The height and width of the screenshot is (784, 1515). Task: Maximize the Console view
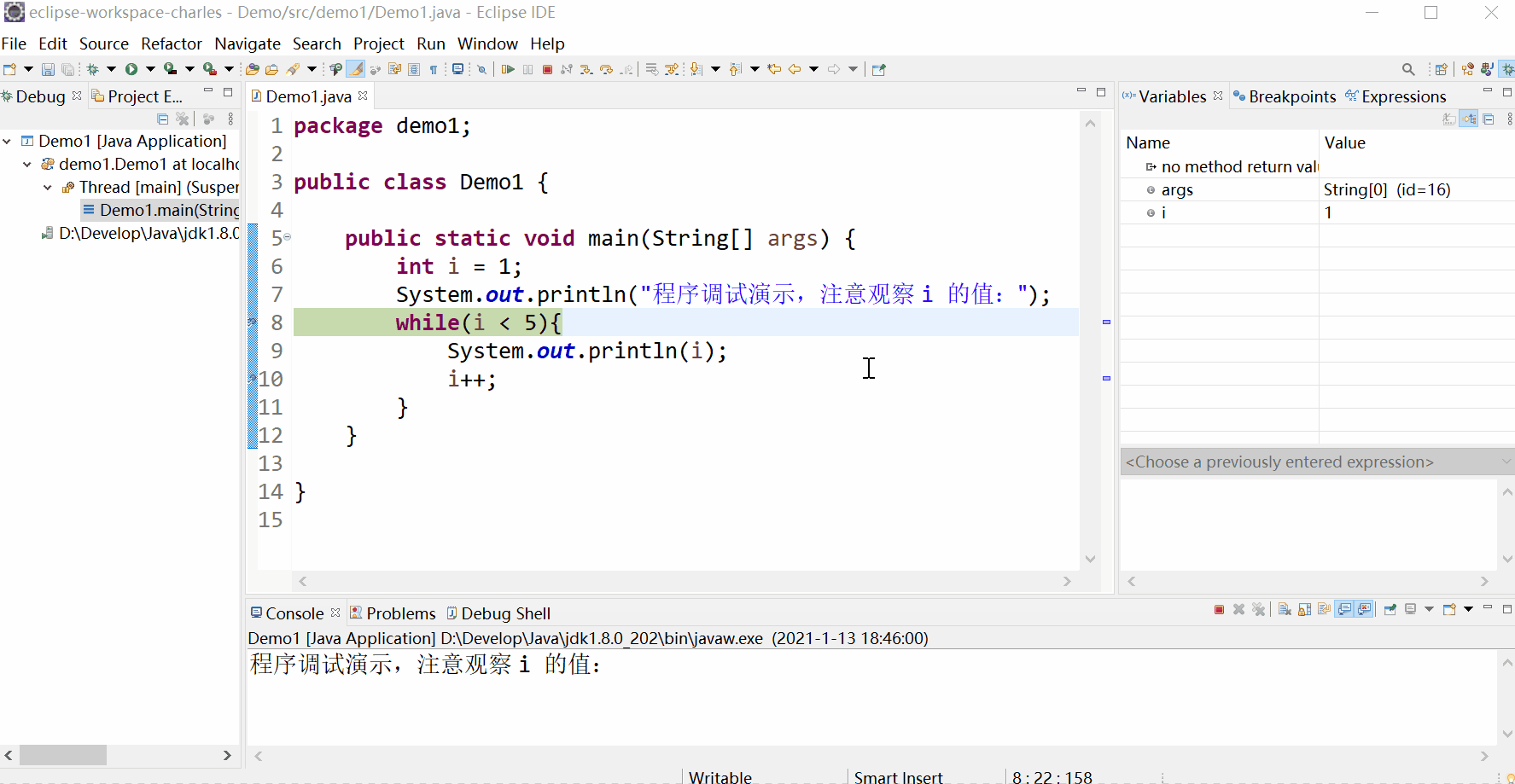(1507, 609)
